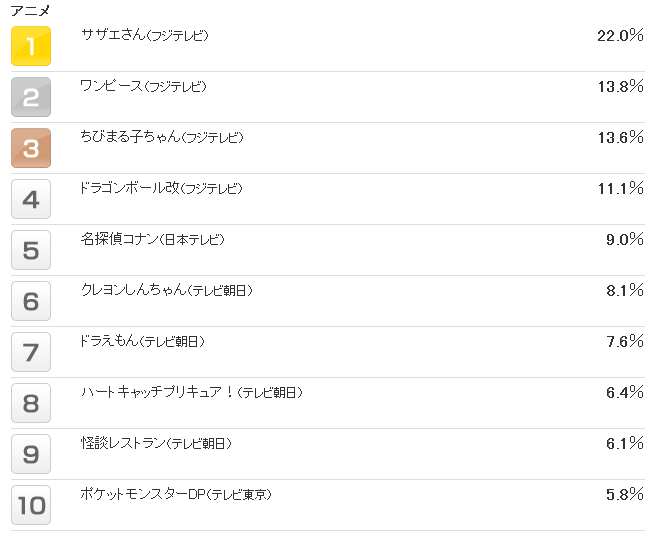Select the rank 4 number icon
This screenshot has width=656, height=539.
coord(30,199)
